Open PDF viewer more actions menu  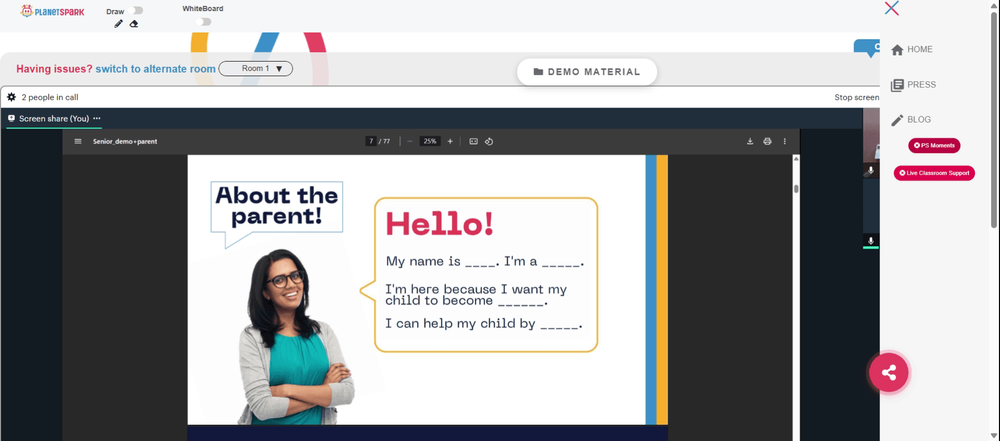784,141
